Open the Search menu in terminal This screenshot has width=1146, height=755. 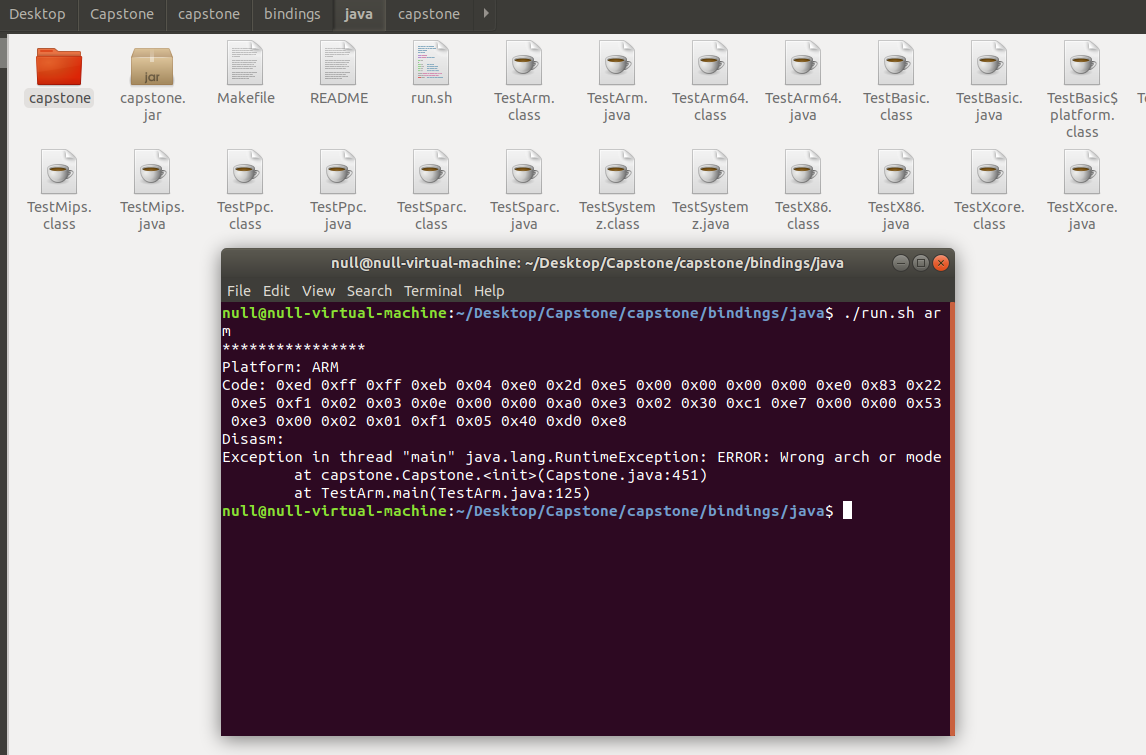click(369, 291)
